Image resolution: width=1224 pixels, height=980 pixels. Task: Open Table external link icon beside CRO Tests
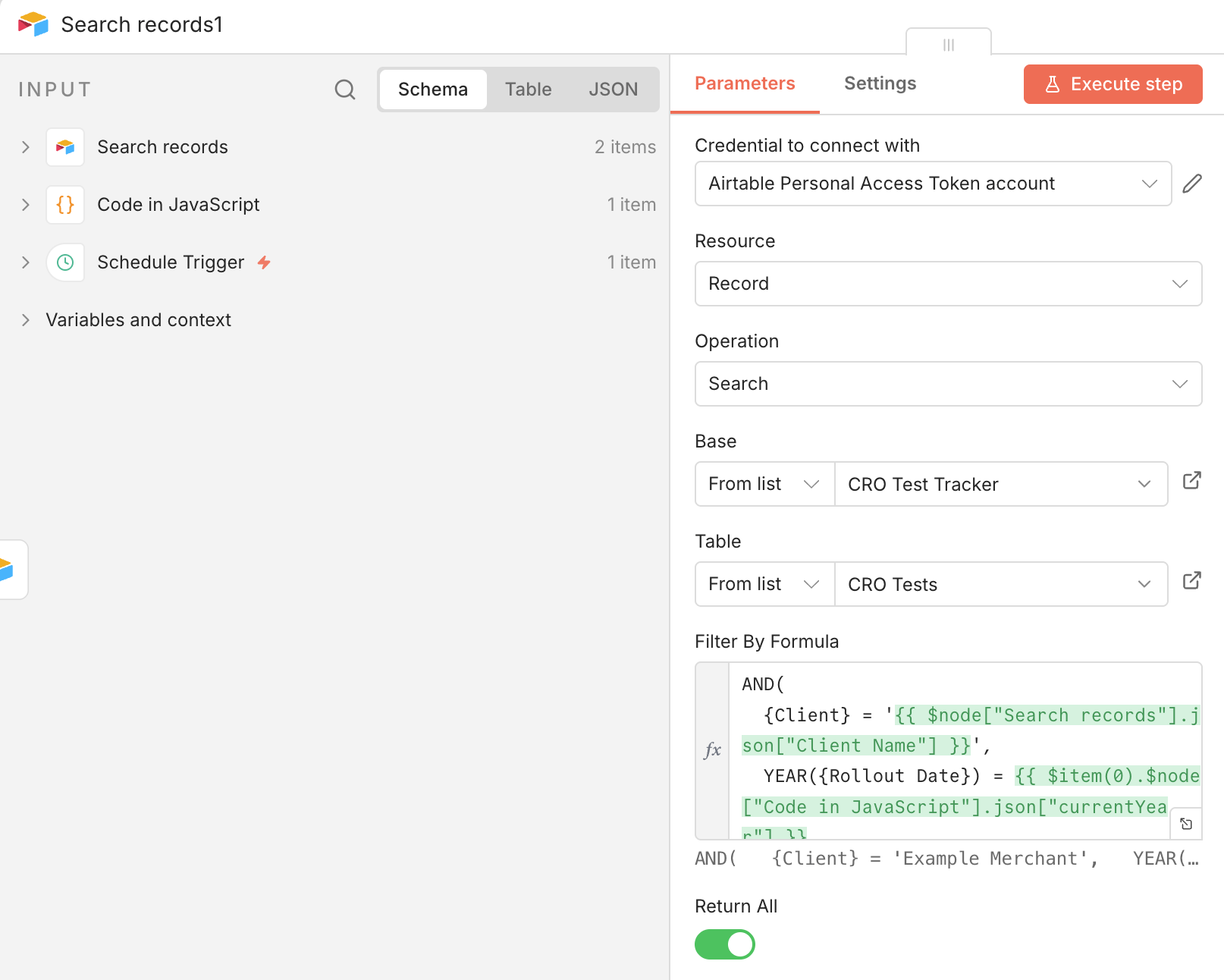(1191, 581)
